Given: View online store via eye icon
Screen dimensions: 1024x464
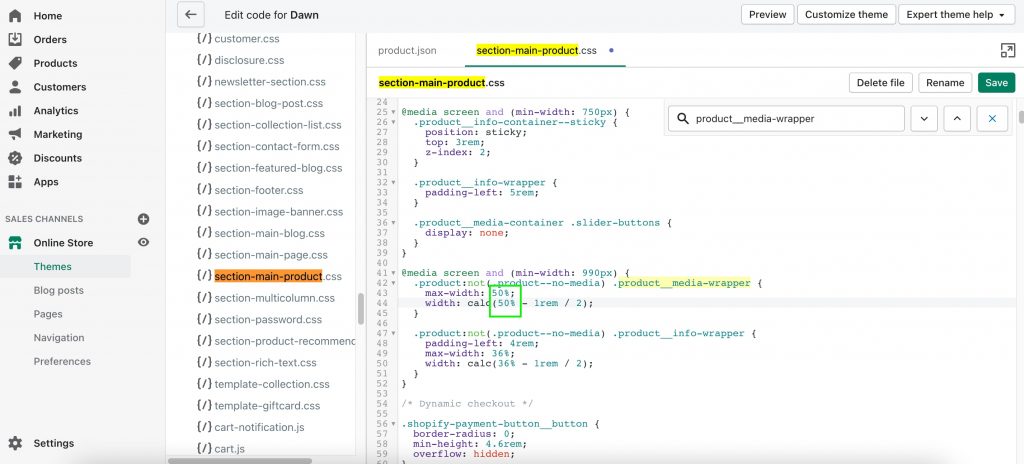Looking at the screenshot, I should coord(144,242).
